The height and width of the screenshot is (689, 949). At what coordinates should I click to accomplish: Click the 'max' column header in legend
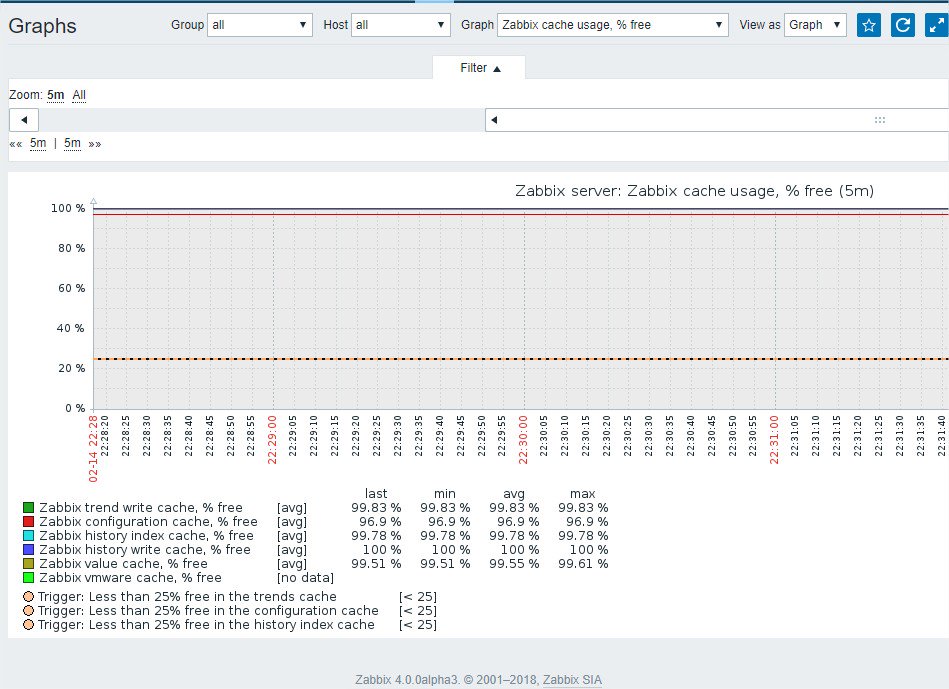pyautogui.click(x=583, y=493)
